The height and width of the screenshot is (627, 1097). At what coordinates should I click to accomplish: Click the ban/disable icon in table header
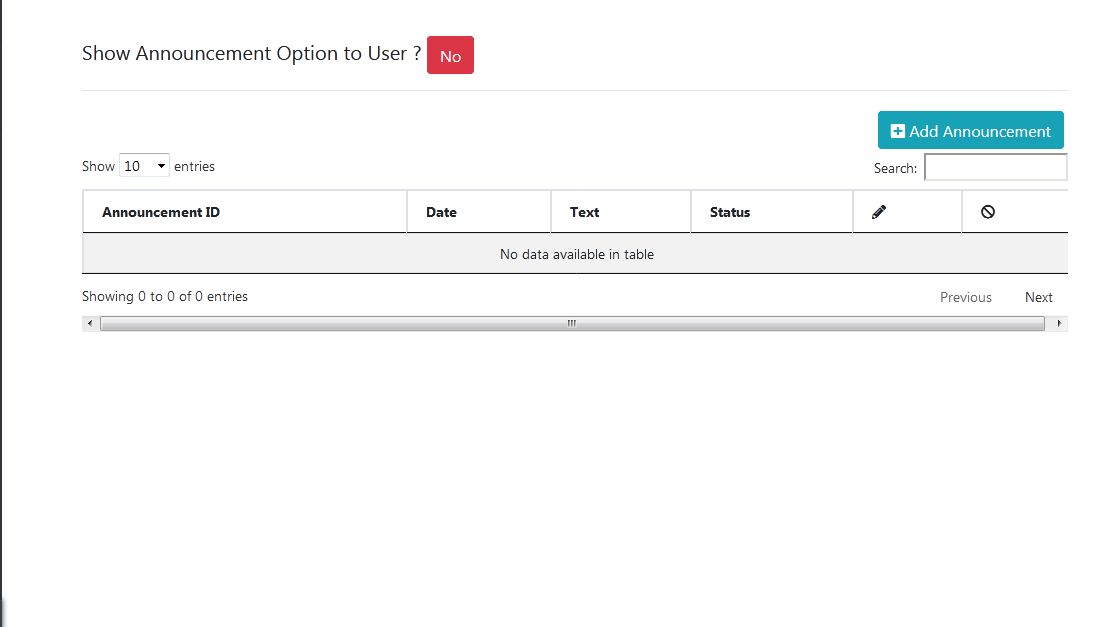click(989, 211)
